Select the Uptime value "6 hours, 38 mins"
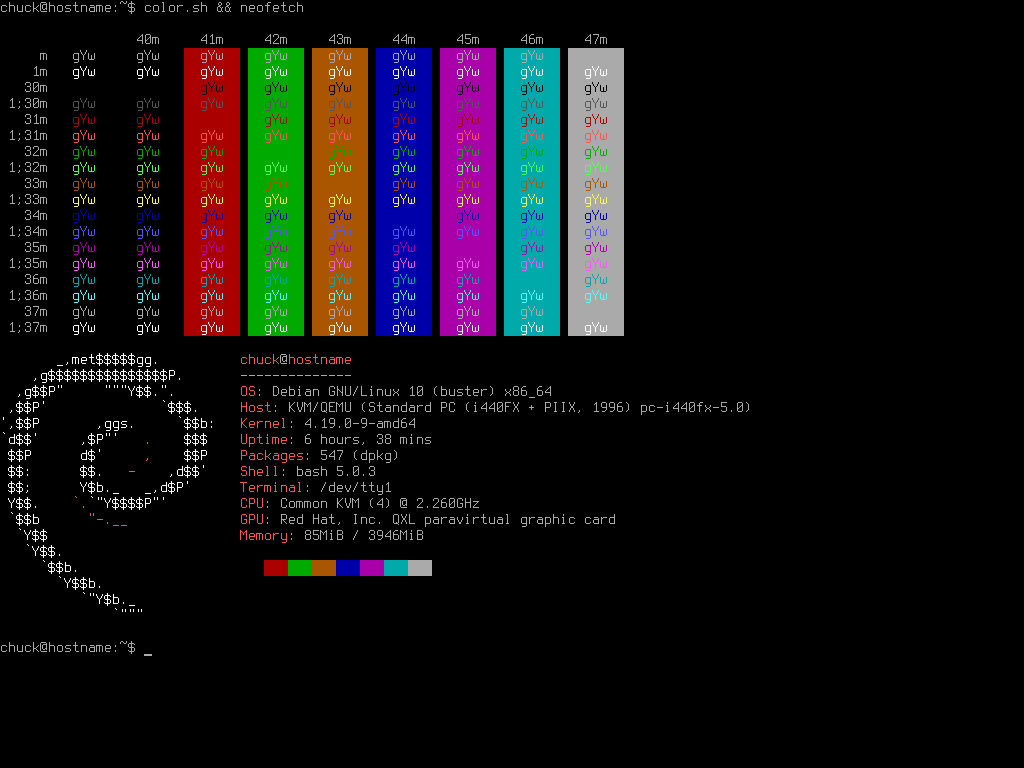 [368, 440]
